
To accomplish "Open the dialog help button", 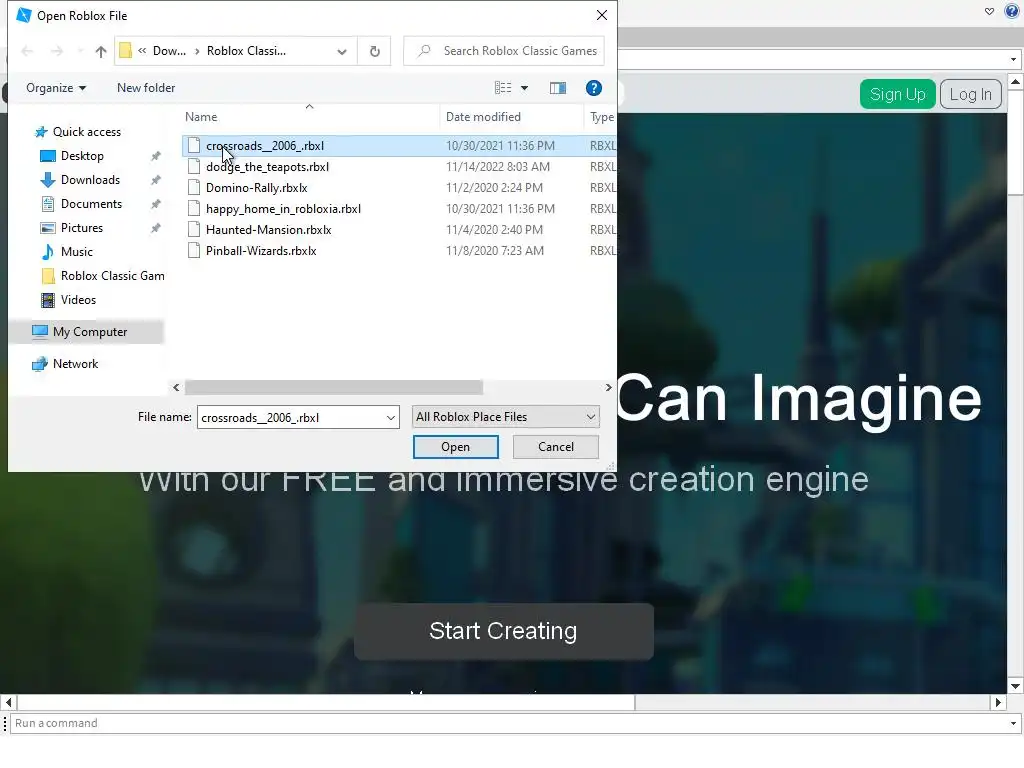I will (593, 88).
